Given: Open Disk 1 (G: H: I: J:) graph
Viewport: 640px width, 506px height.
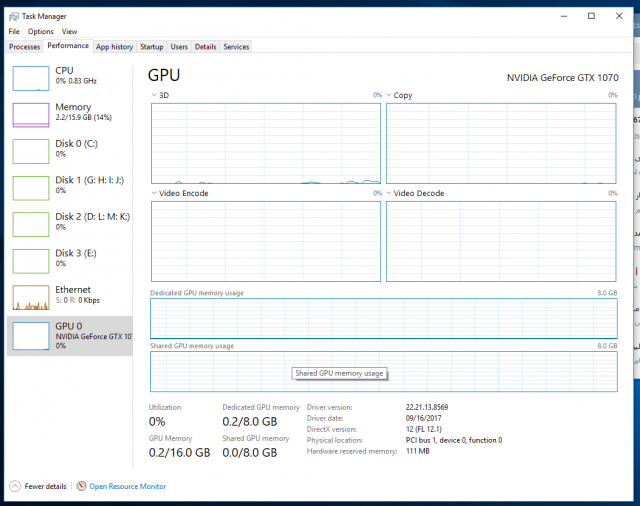Looking at the screenshot, I should (30, 188).
